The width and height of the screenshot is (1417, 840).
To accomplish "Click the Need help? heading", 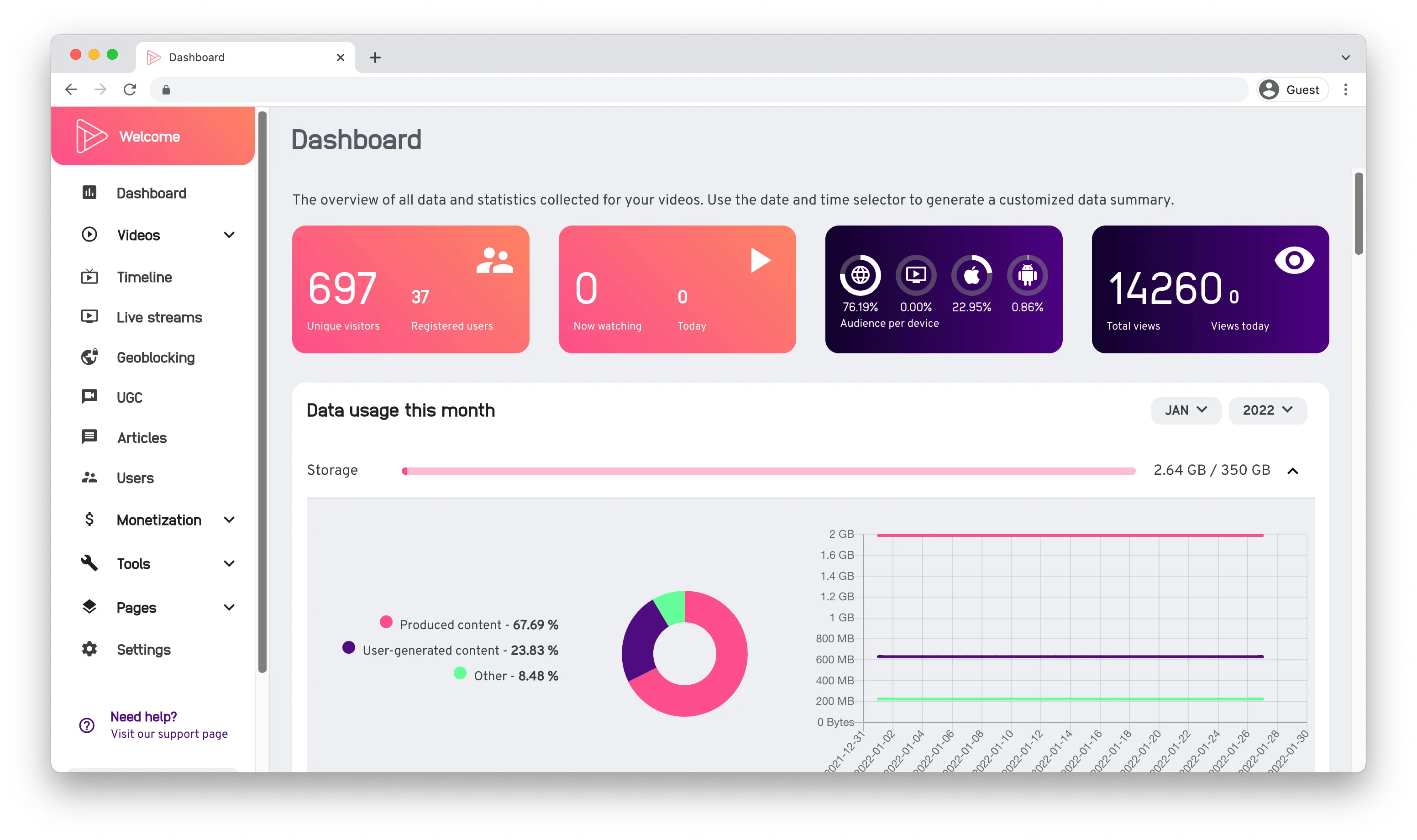I will [x=144, y=717].
